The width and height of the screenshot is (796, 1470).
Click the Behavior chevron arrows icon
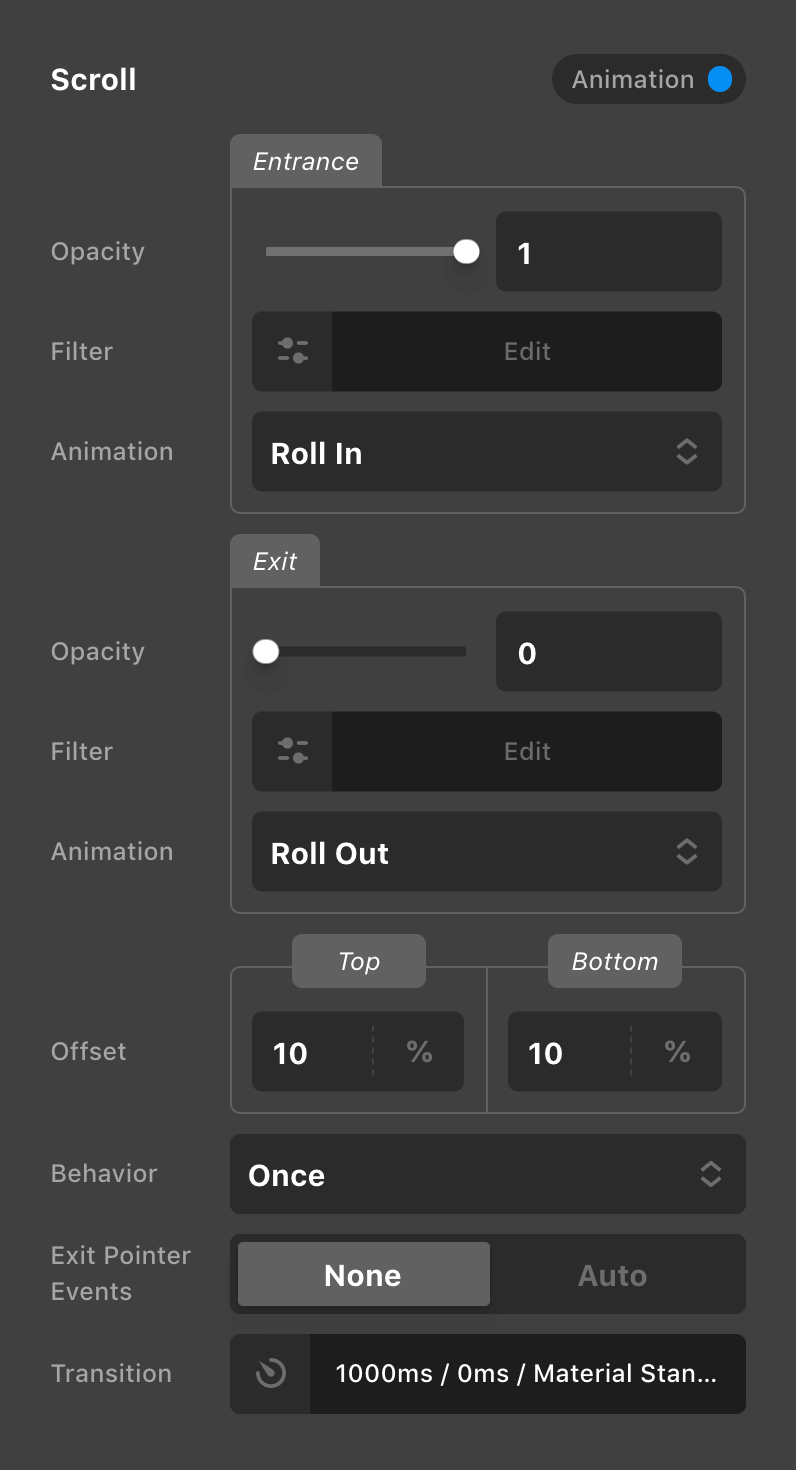(710, 1174)
